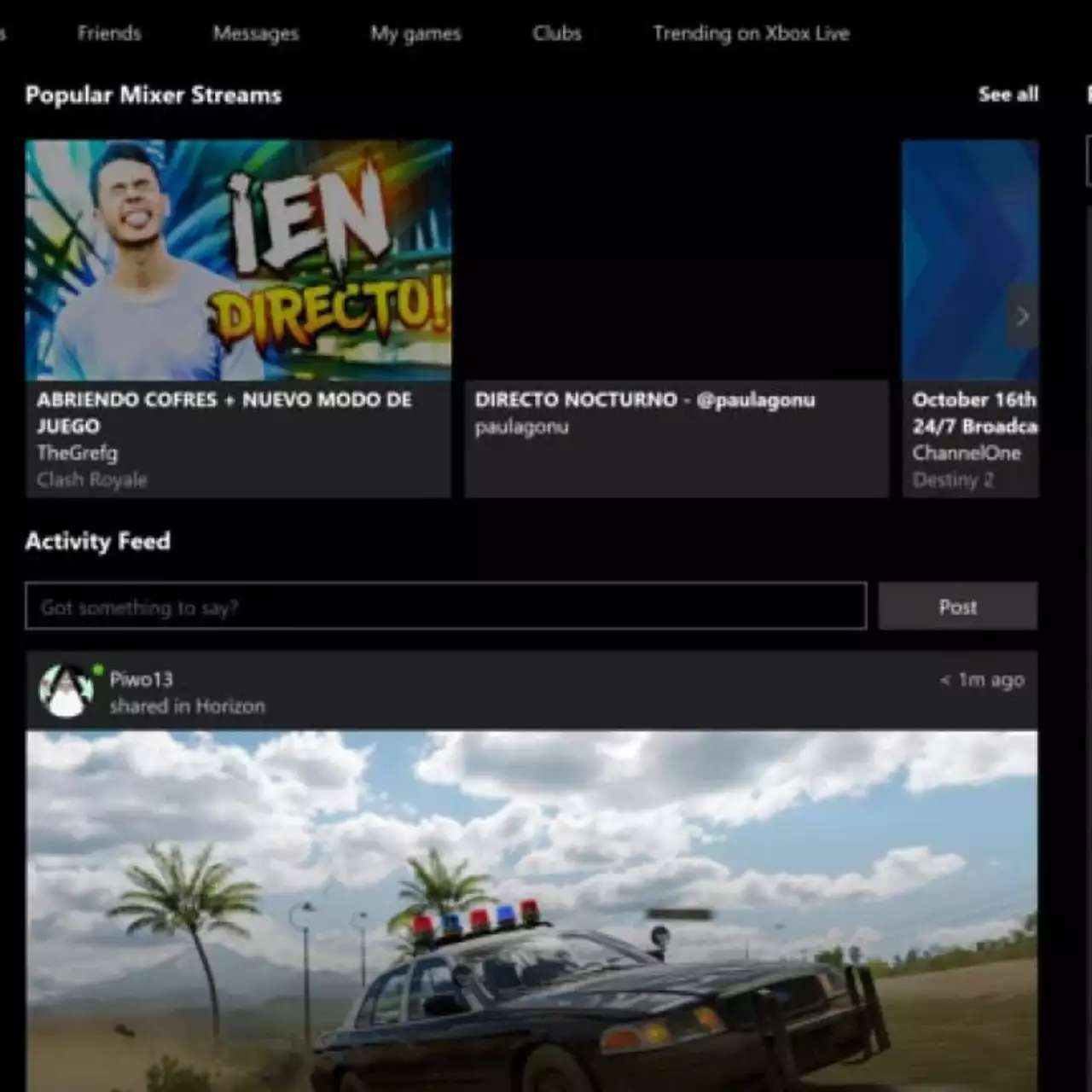Click Clash Royale game label
The image size is (1092, 1092).
coord(91,480)
